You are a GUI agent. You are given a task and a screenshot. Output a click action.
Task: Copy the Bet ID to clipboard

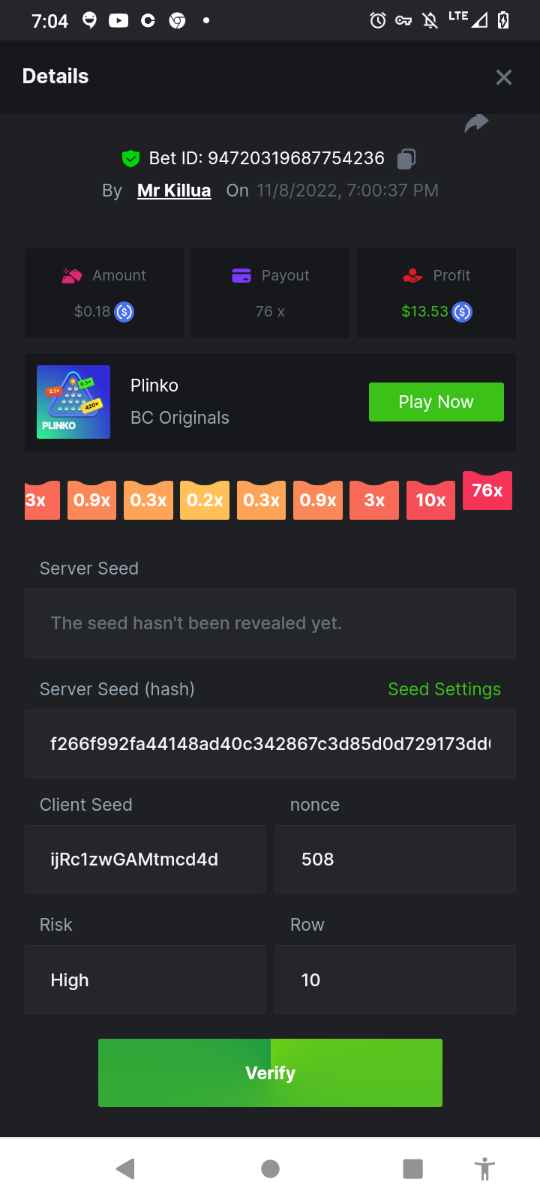pyautogui.click(x=406, y=158)
